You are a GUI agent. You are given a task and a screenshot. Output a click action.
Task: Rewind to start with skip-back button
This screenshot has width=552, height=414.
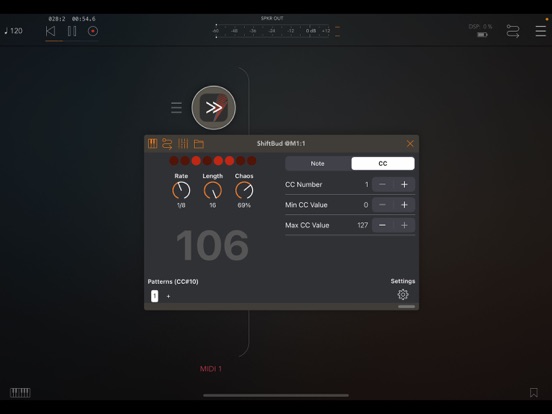50,31
